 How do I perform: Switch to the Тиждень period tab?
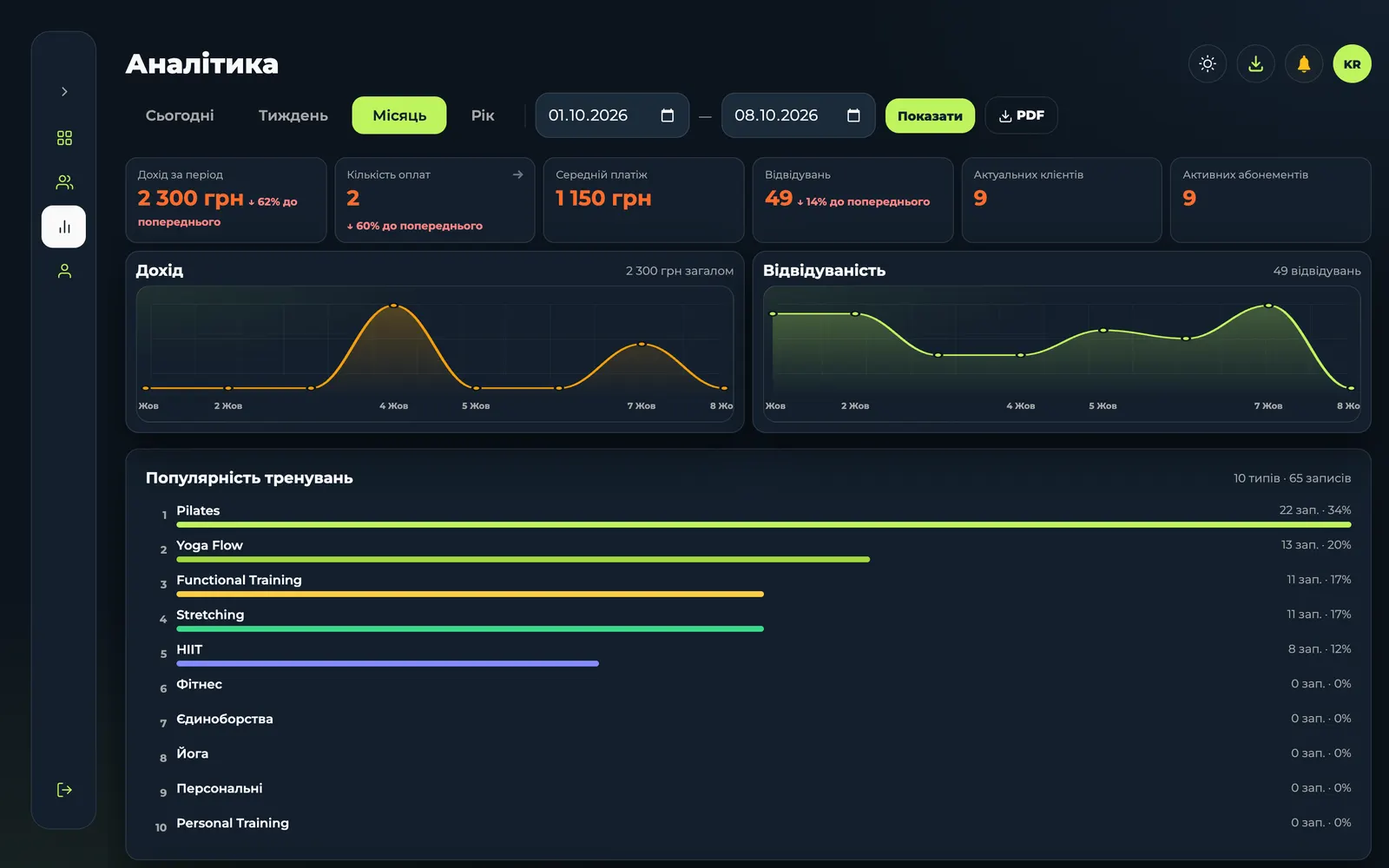tap(293, 115)
